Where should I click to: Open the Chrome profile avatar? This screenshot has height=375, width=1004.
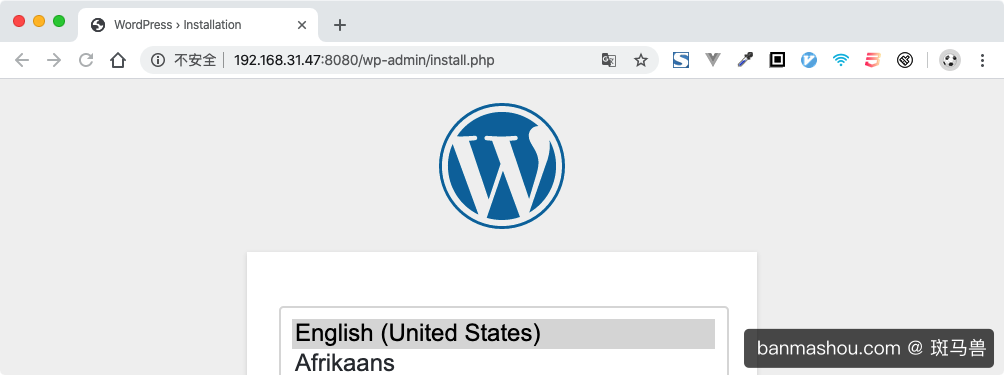click(950, 60)
